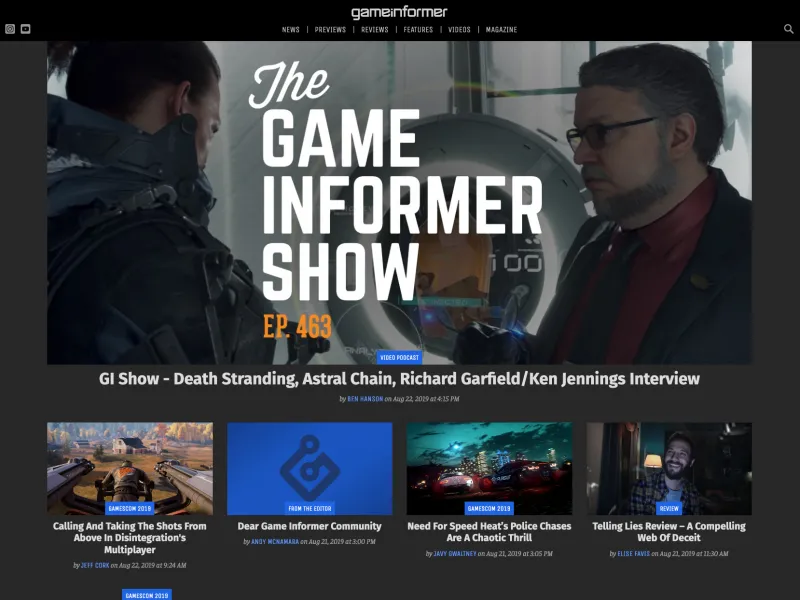The height and width of the screenshot is (600, 800).
Task: Click the VIDEO PODCAST badge
Action: tap(400, 356)
